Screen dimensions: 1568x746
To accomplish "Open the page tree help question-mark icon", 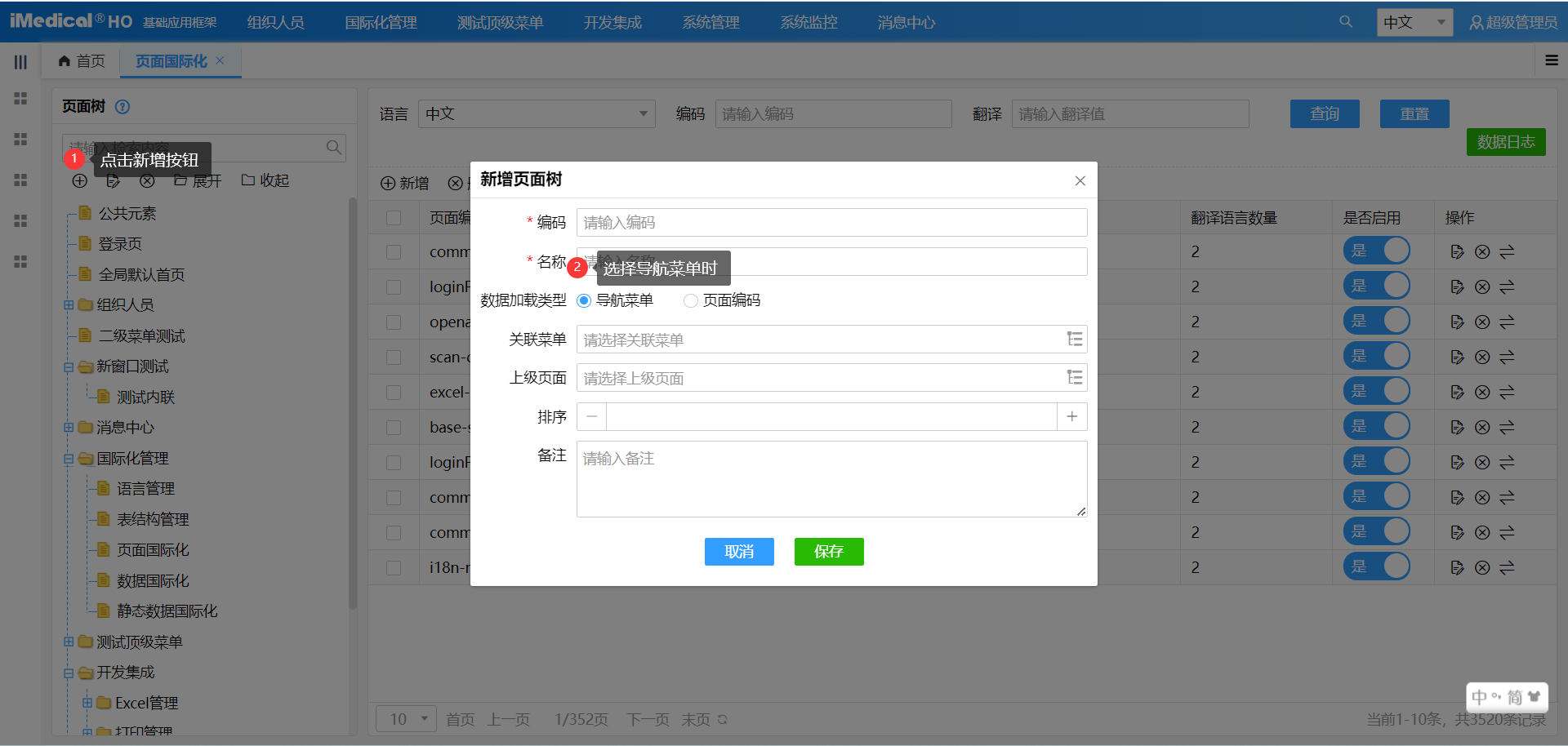I will pos(122,107).
